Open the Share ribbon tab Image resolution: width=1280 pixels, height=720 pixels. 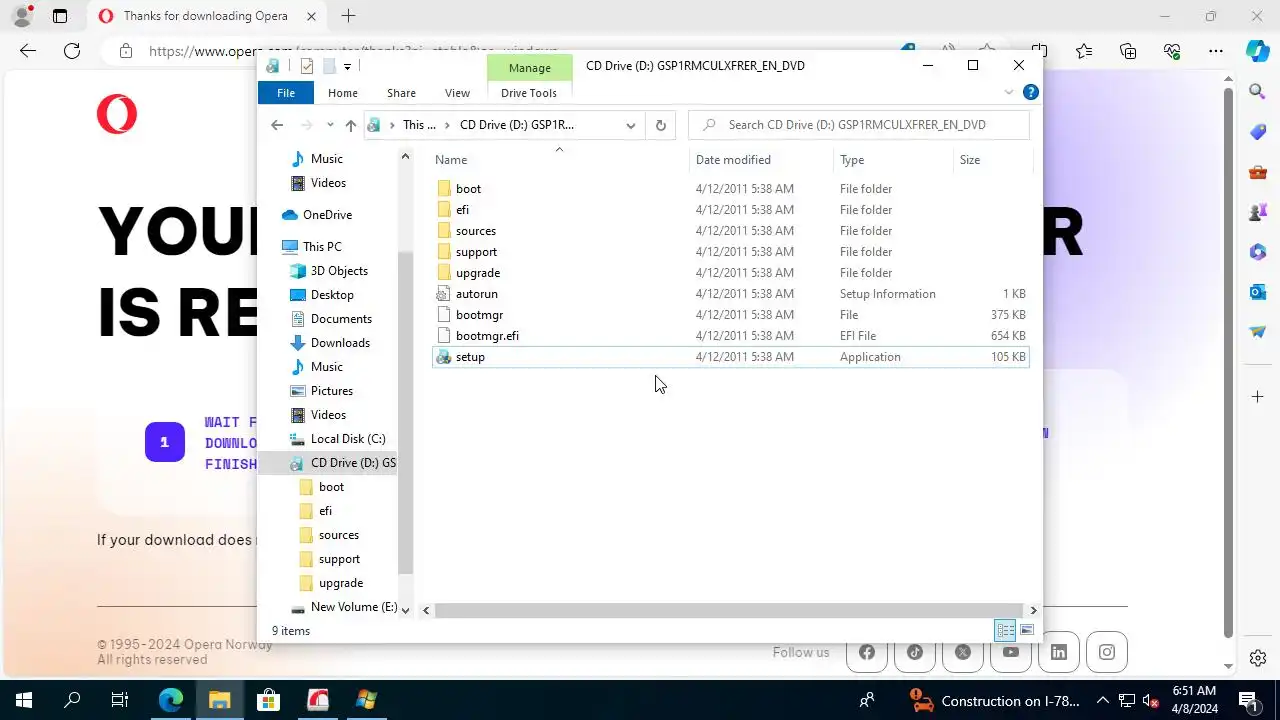tap(401, 93)
